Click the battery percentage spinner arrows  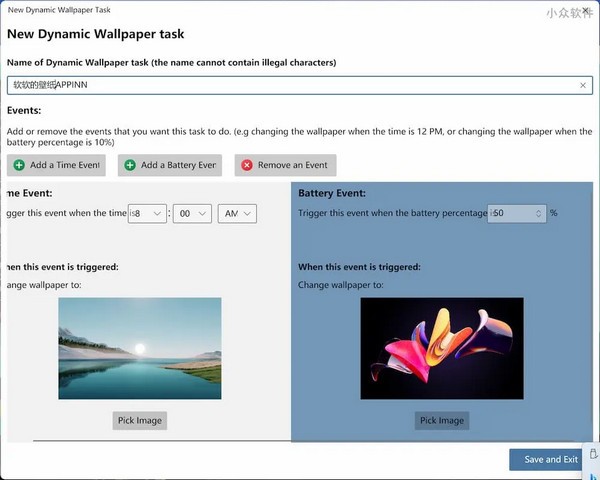538,213
